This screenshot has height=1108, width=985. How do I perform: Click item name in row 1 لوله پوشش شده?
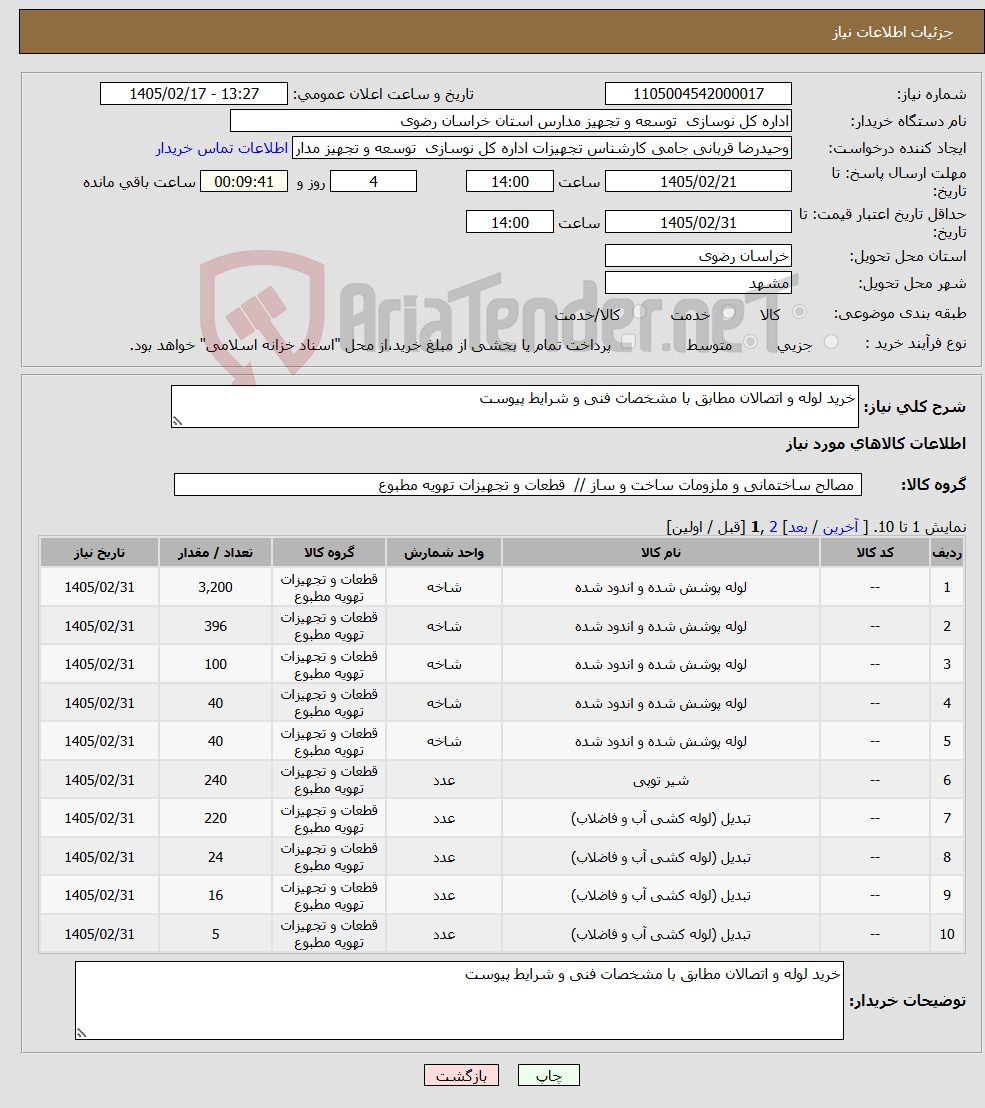(x=661, y=587)
